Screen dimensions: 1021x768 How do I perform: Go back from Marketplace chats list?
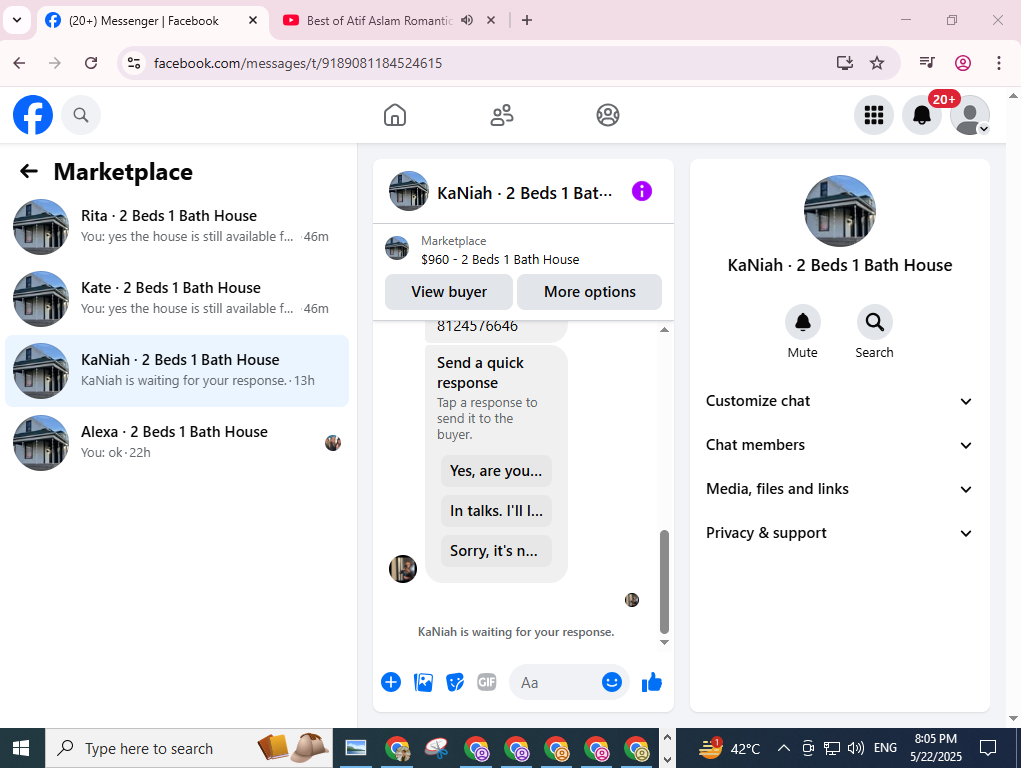pyautogui.click(x=29, y=171)
